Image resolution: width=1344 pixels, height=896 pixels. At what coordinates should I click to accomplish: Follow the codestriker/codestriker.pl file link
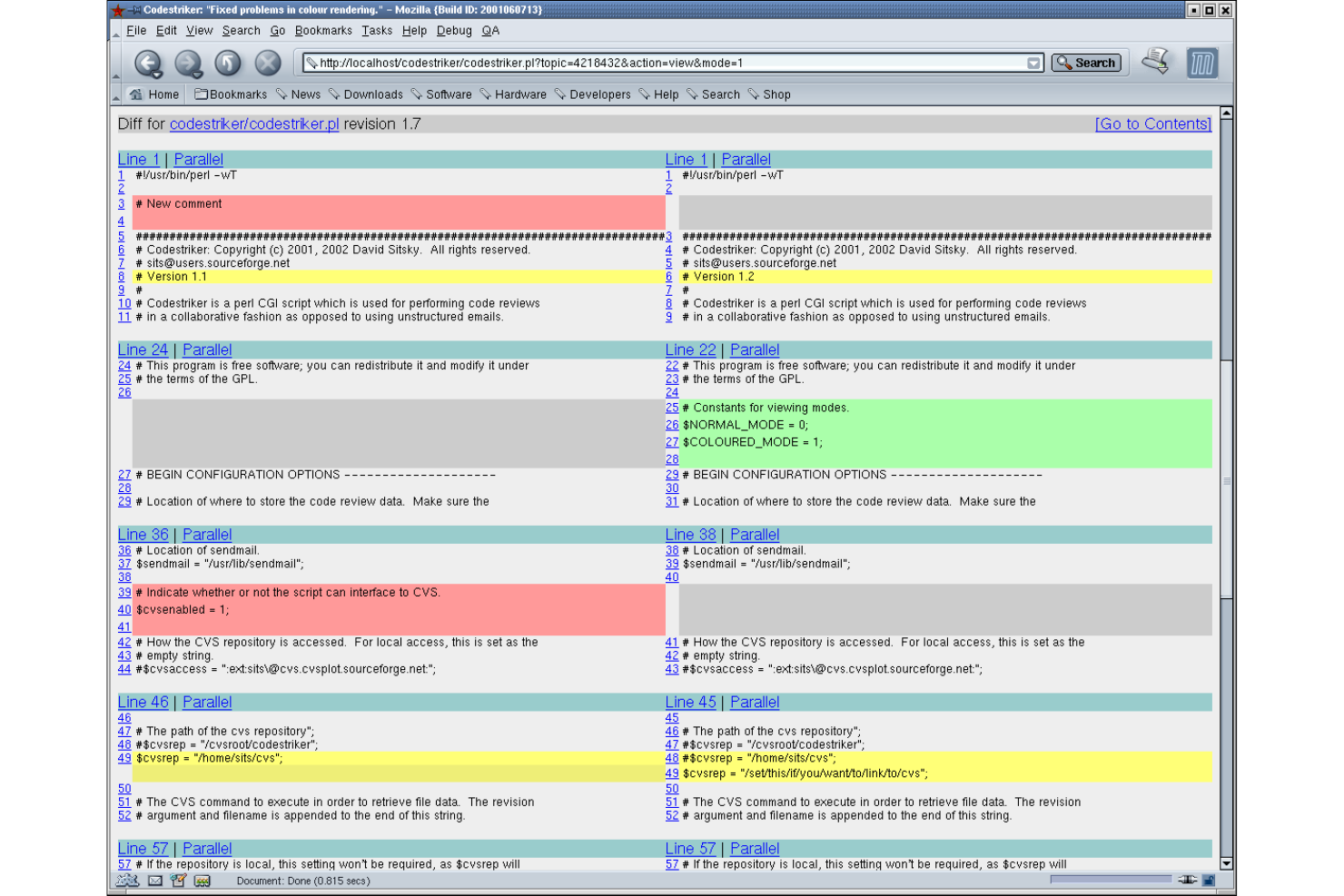pyautogui.click(x=254, y=123)
